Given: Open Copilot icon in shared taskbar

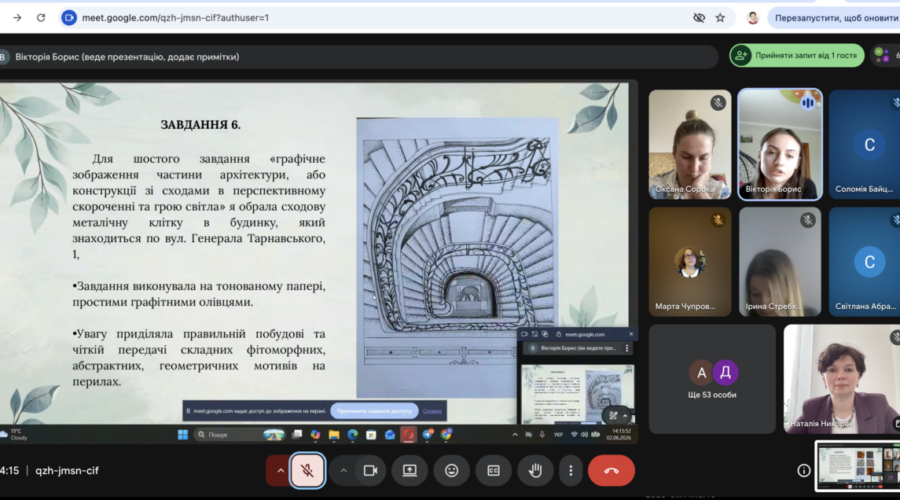Looking at the screenshot, I should click(x=315, y=435).
